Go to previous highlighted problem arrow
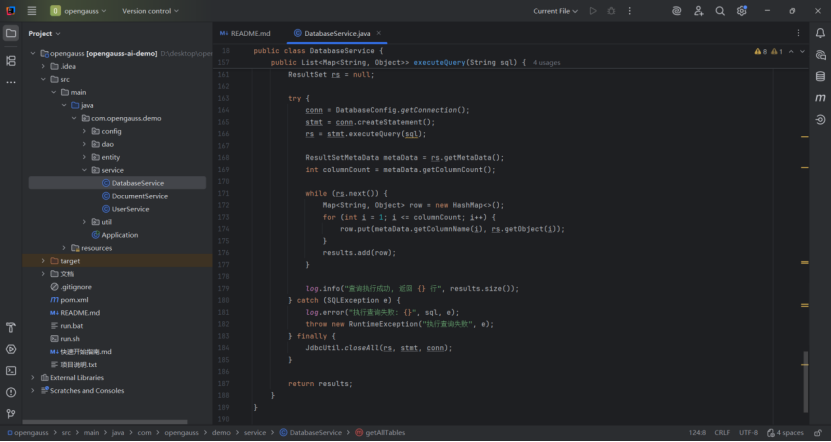This screenshot has width=831, height=442. [791, 51]
